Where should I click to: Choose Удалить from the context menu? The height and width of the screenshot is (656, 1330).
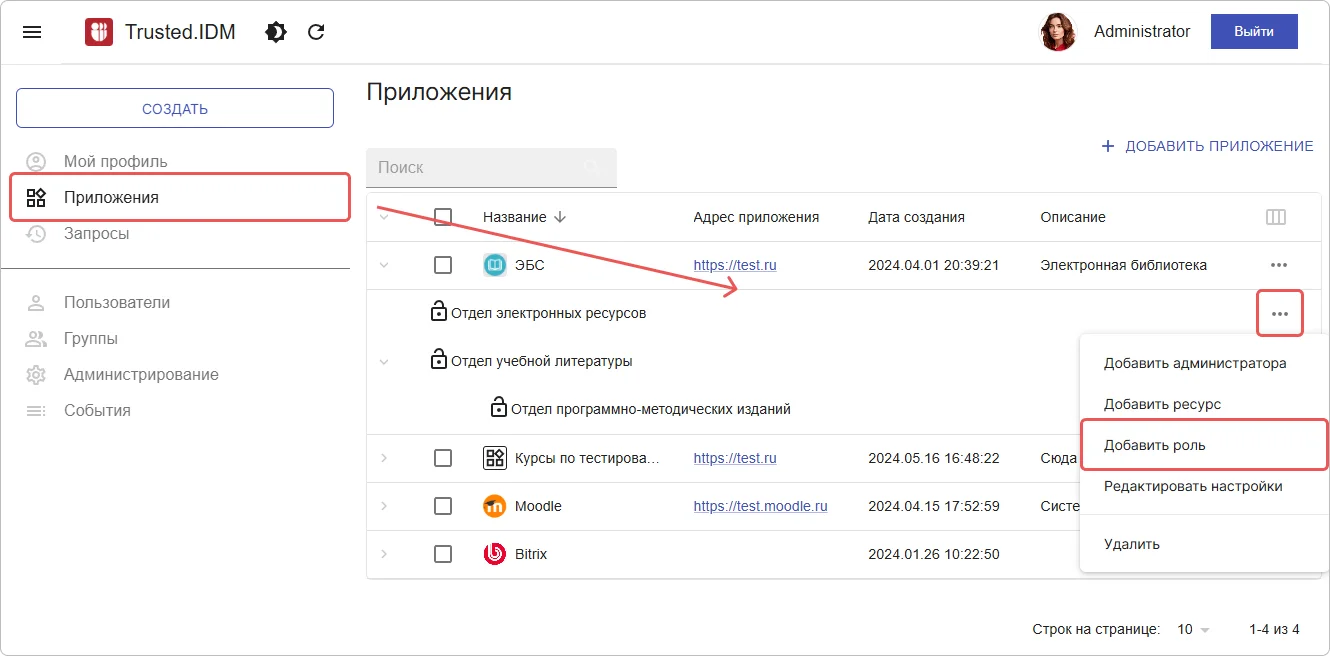pyautogui.click(x=1129, y=544)
